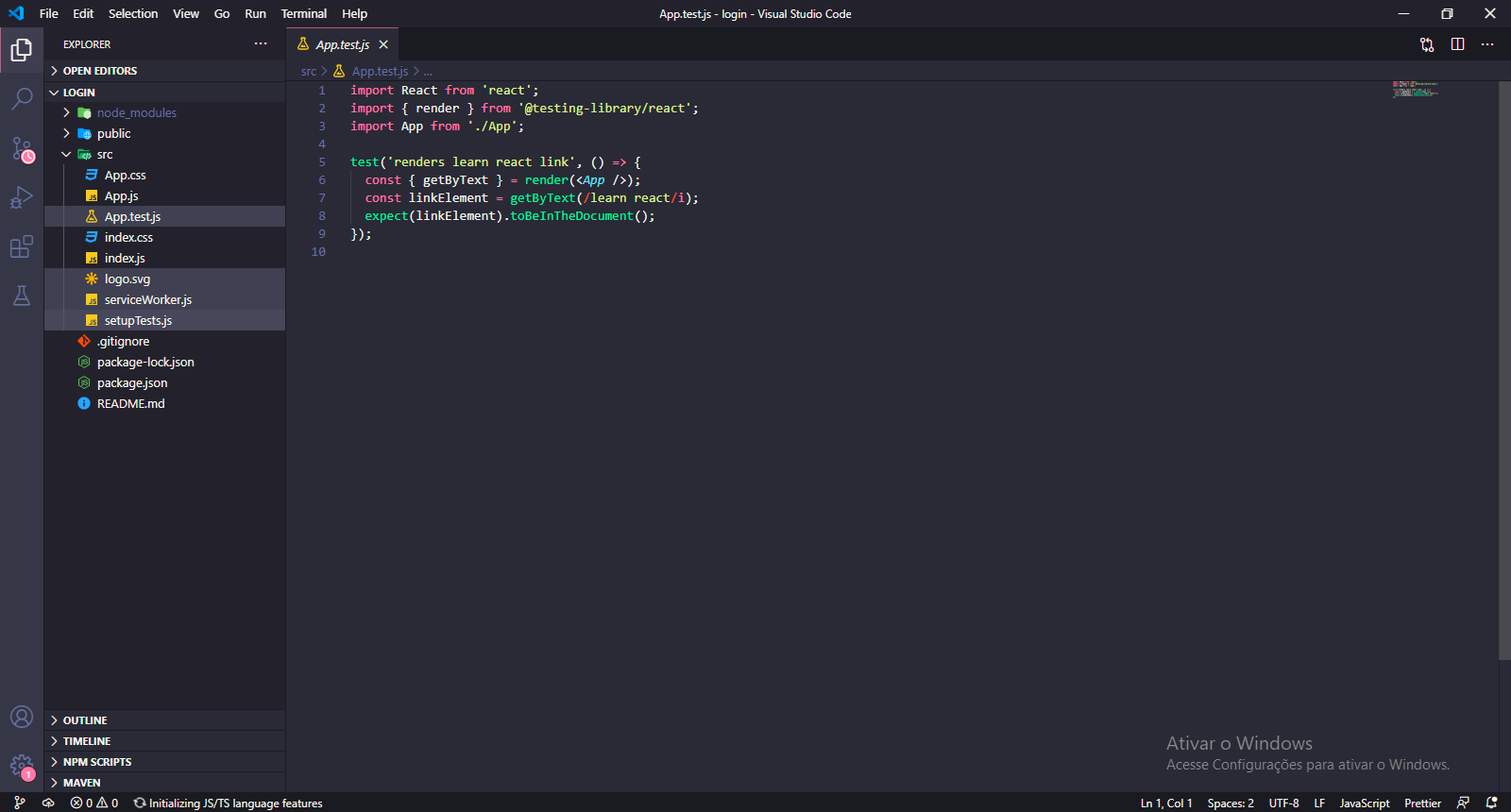Image resolution: width=1511 pixels, height=812 pixels.
Task: Expand the OUTLINE section
Action: coord(85,720)
